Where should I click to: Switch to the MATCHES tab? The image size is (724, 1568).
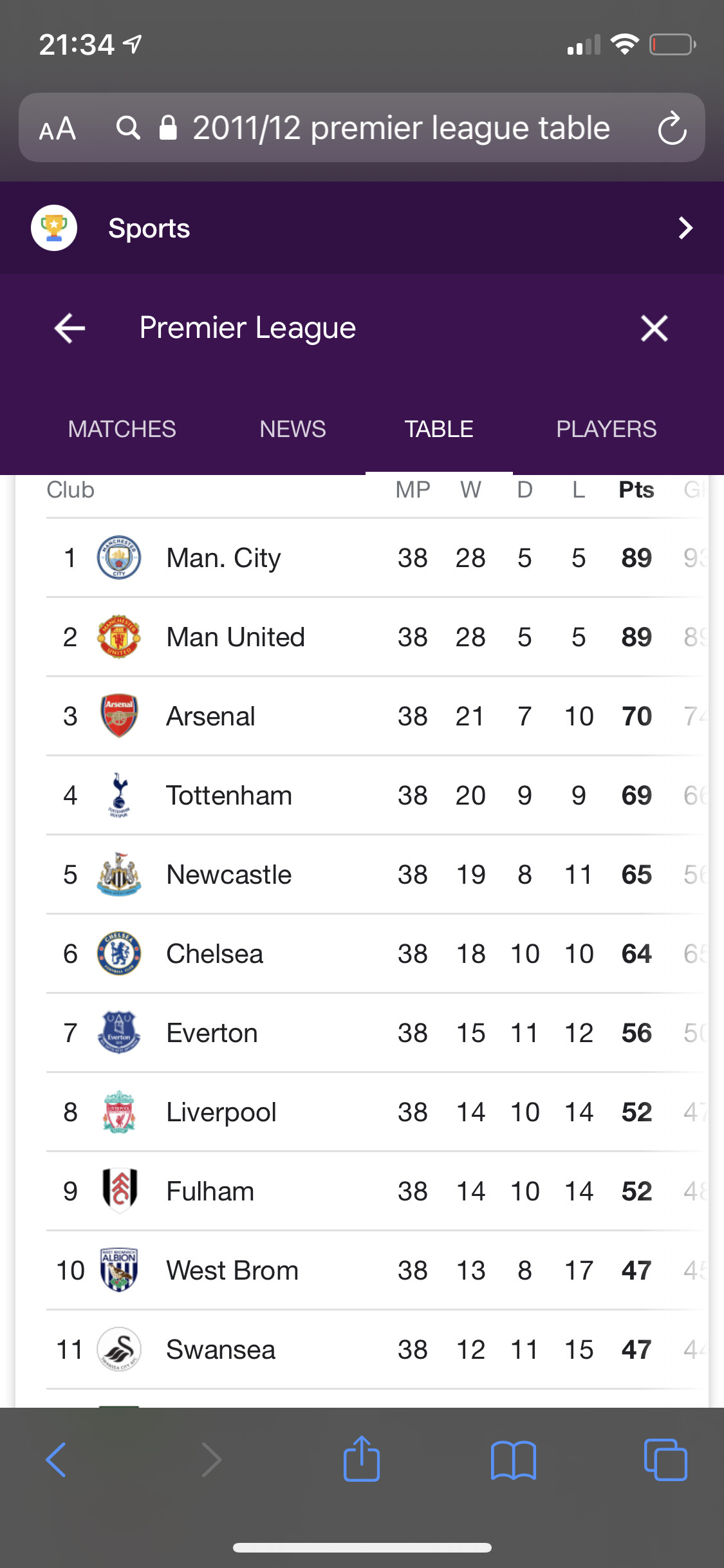pos(122,429)
